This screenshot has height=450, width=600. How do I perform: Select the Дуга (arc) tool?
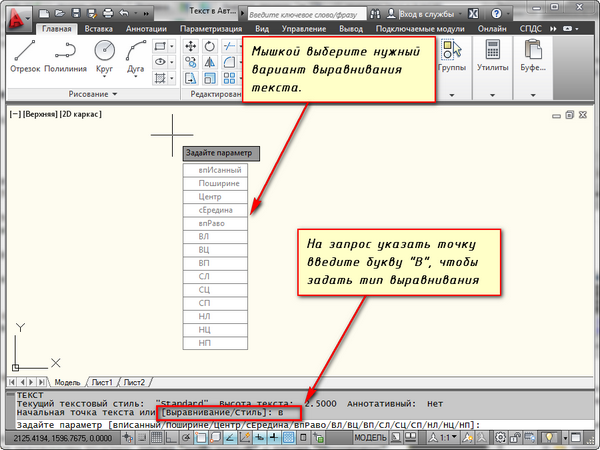click(x=135, y=57)
